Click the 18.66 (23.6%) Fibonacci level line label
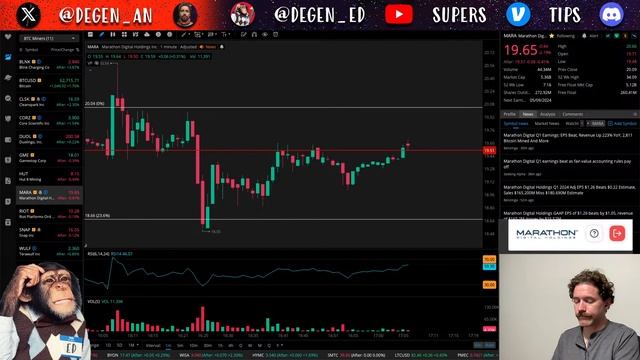This screenshot has height=360, width=640. [x=97, y=216]
